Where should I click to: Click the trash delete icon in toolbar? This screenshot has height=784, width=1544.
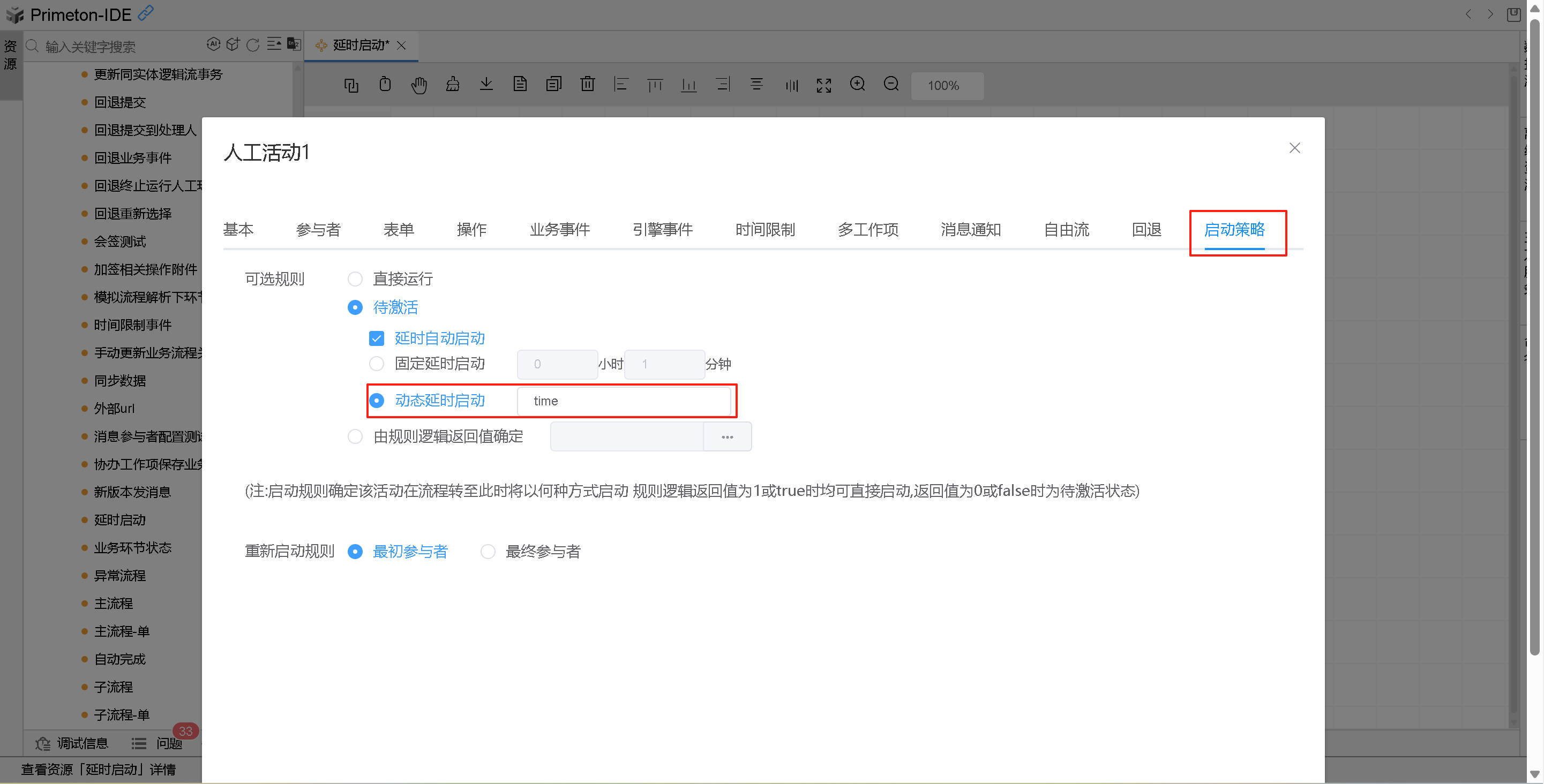(x=587, y=85)
